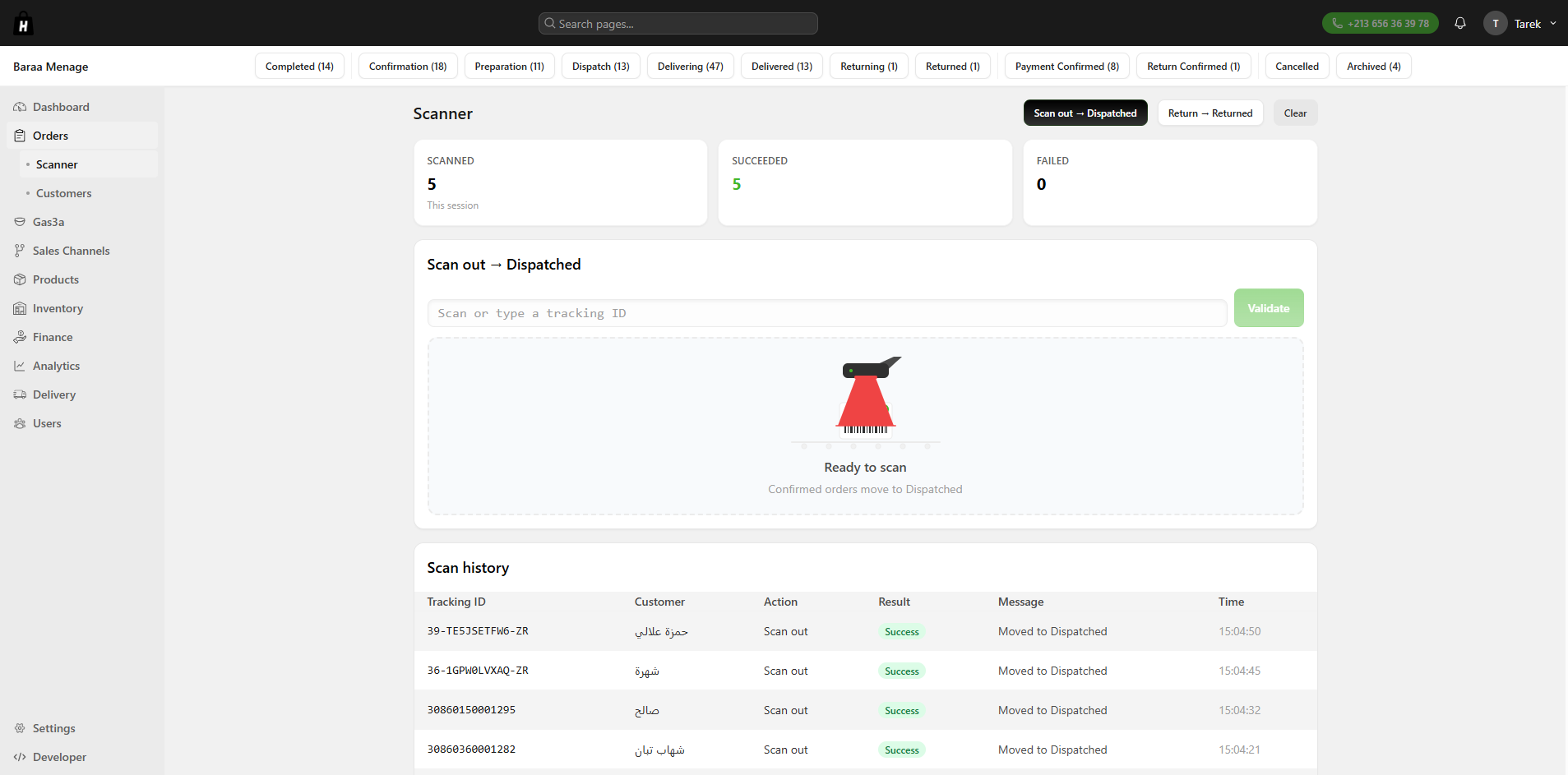Open the Tarek account dropdown chevron
This screenshot has width=1568, height=775.
point(1553,23)
